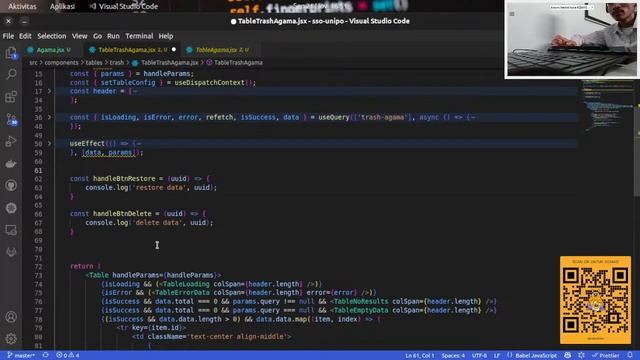Click Visual Studio Code in top bar
The width and height of the screenshot is (640, 360).
[124, 6]
